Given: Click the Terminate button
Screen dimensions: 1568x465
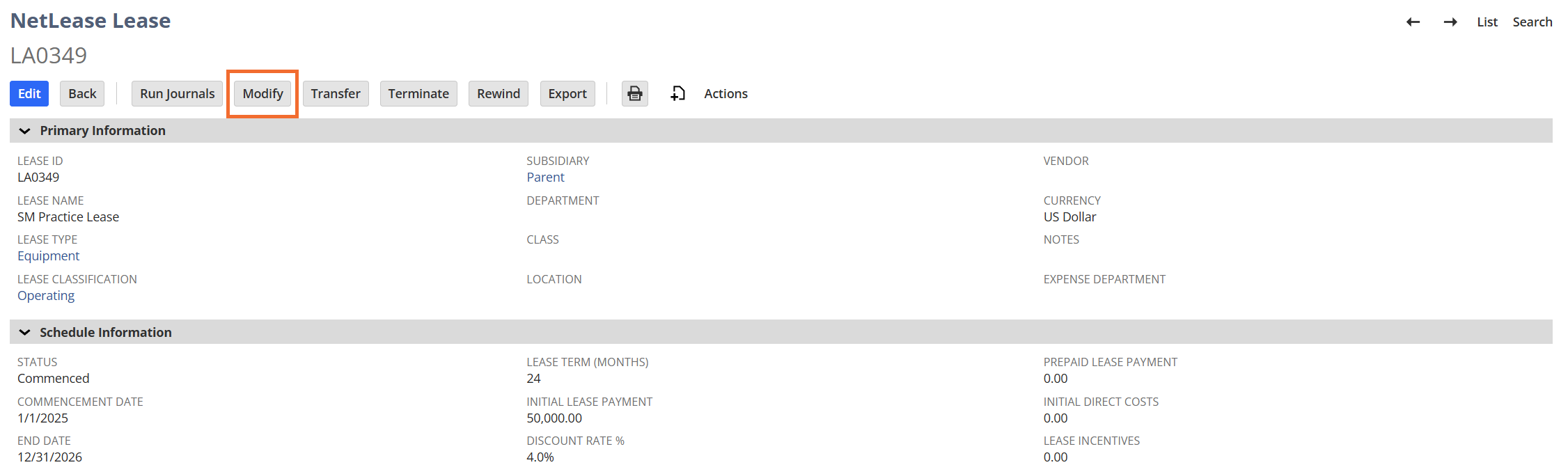Looking at the screenshot, I should pos(418,93).
